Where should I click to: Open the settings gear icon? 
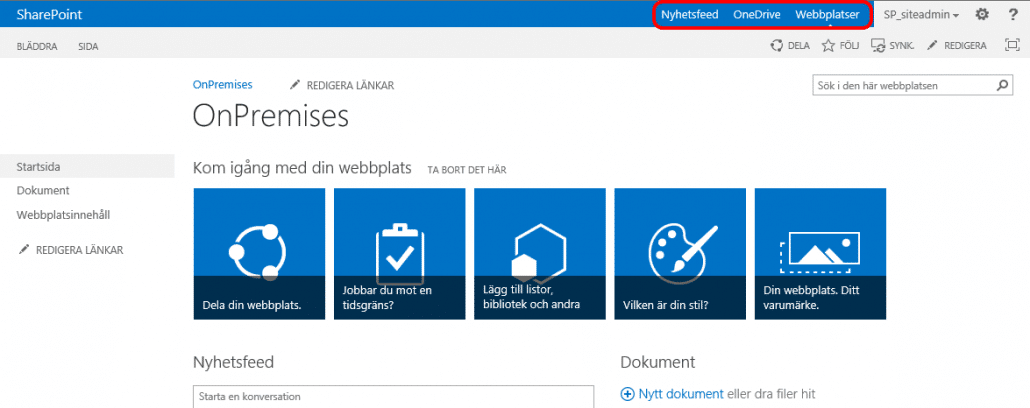pyautogui.click(x=982, y=14)
